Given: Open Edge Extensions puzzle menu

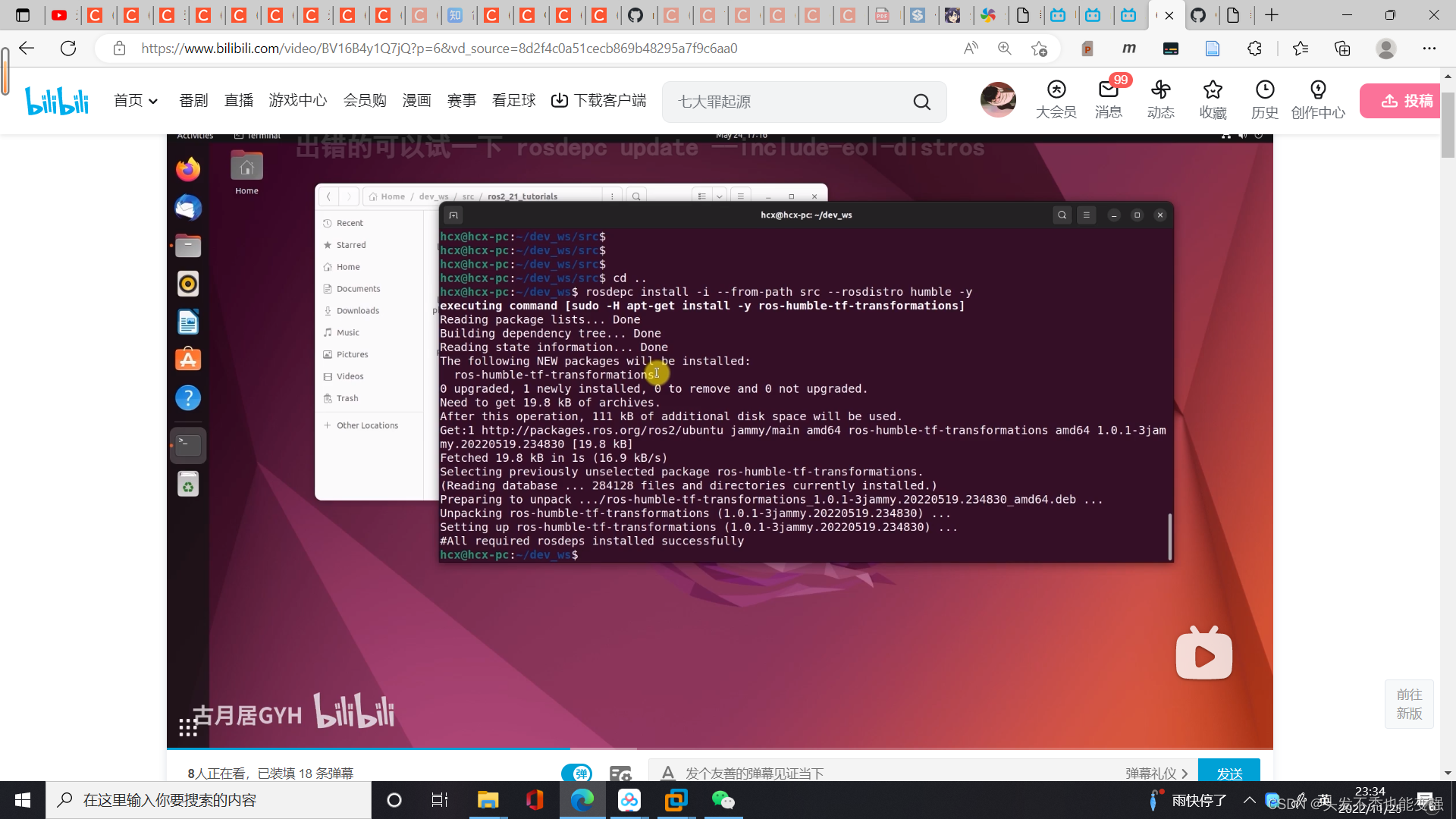Looking at the screenshot, I should [1254, 49].
